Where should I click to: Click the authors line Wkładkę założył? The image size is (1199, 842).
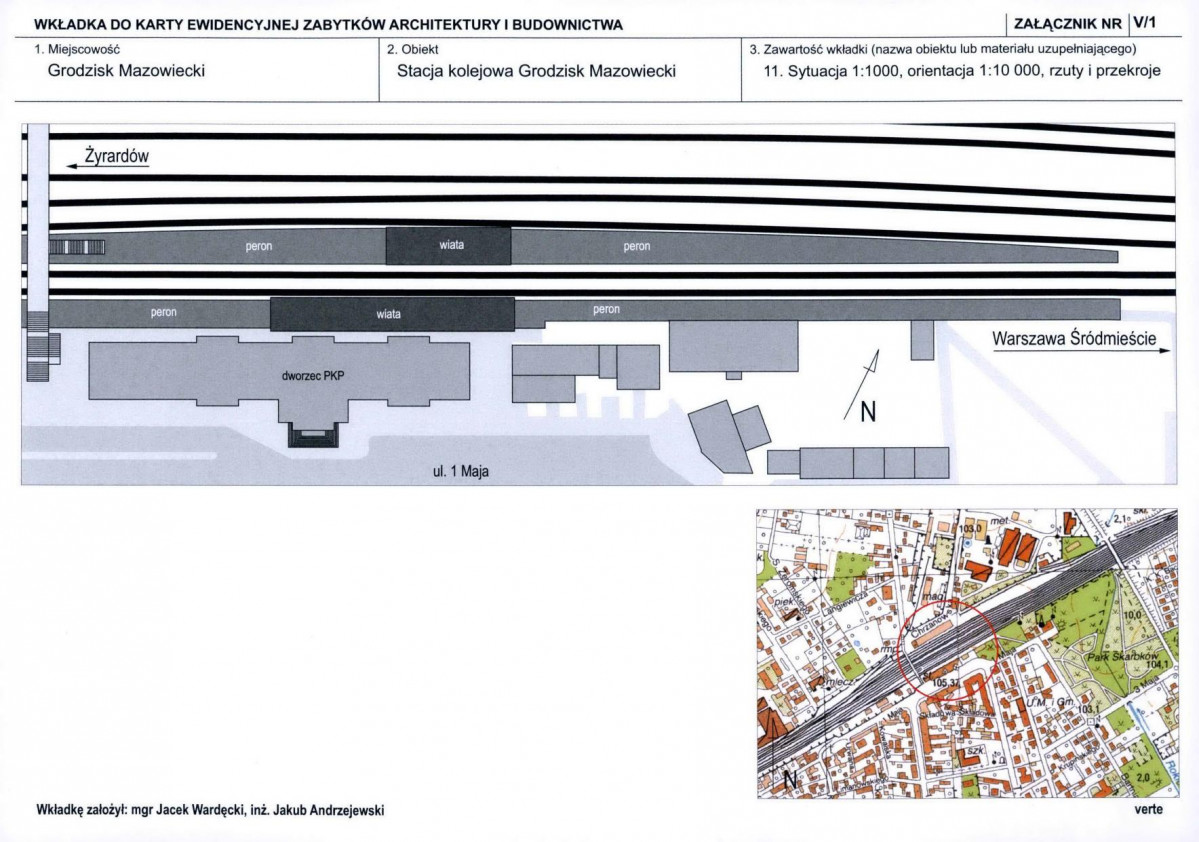click(x=210, y=810)
